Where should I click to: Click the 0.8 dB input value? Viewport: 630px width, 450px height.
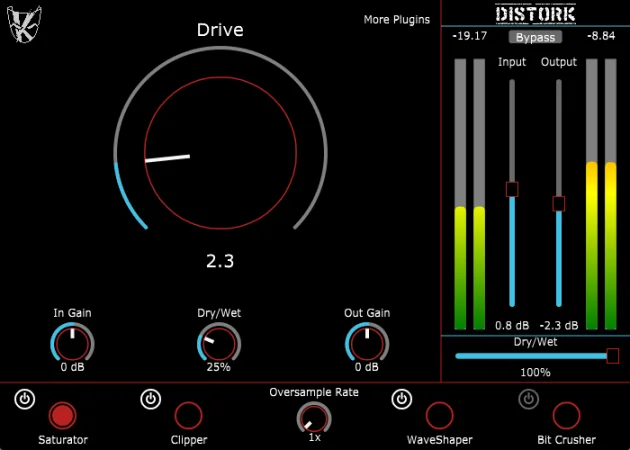[x=512, y=325]
